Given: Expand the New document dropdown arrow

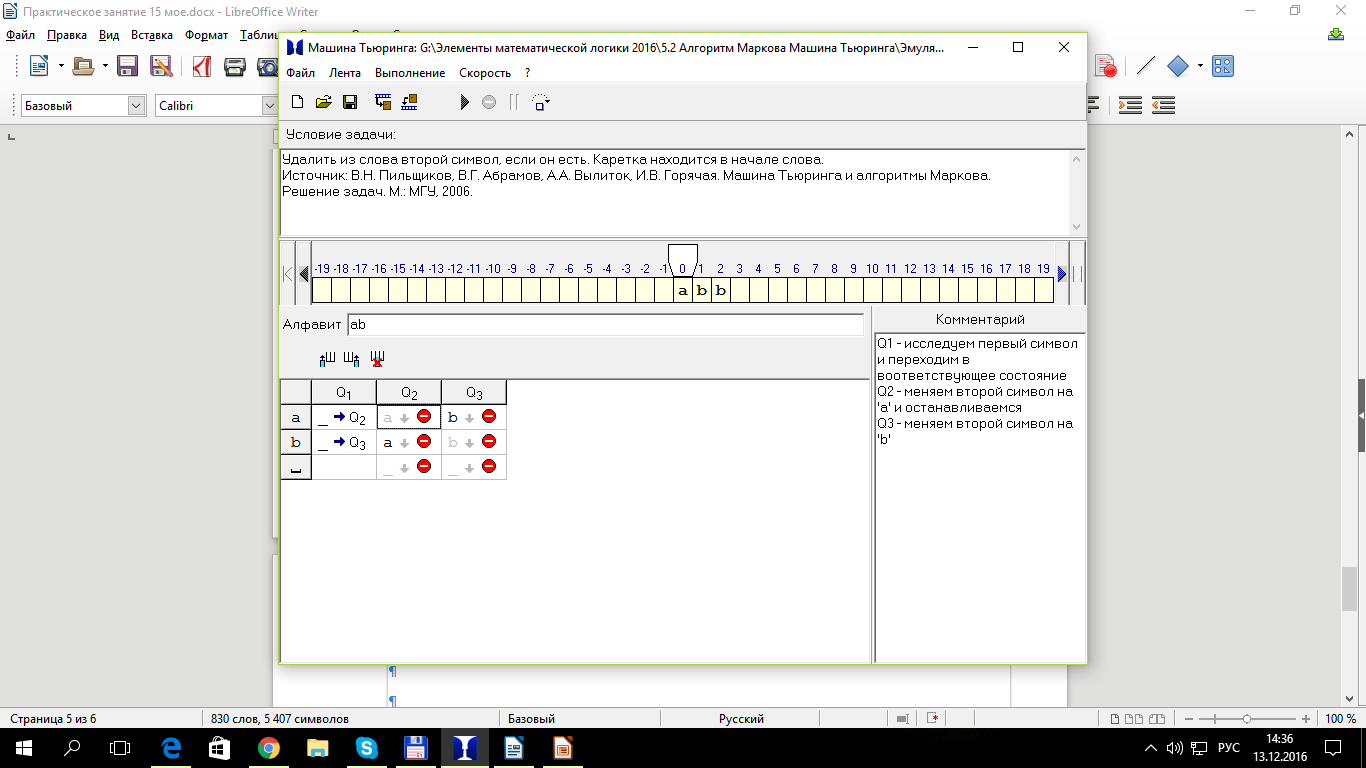Looking at the screenshot, I should [61, 66].
